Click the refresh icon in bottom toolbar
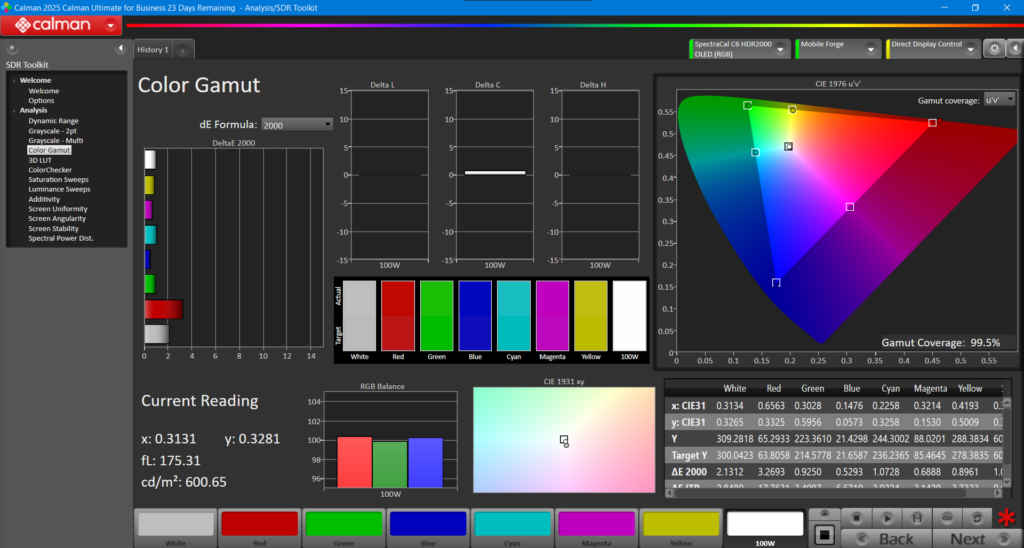1024x548 pixels. coord(975,517)
